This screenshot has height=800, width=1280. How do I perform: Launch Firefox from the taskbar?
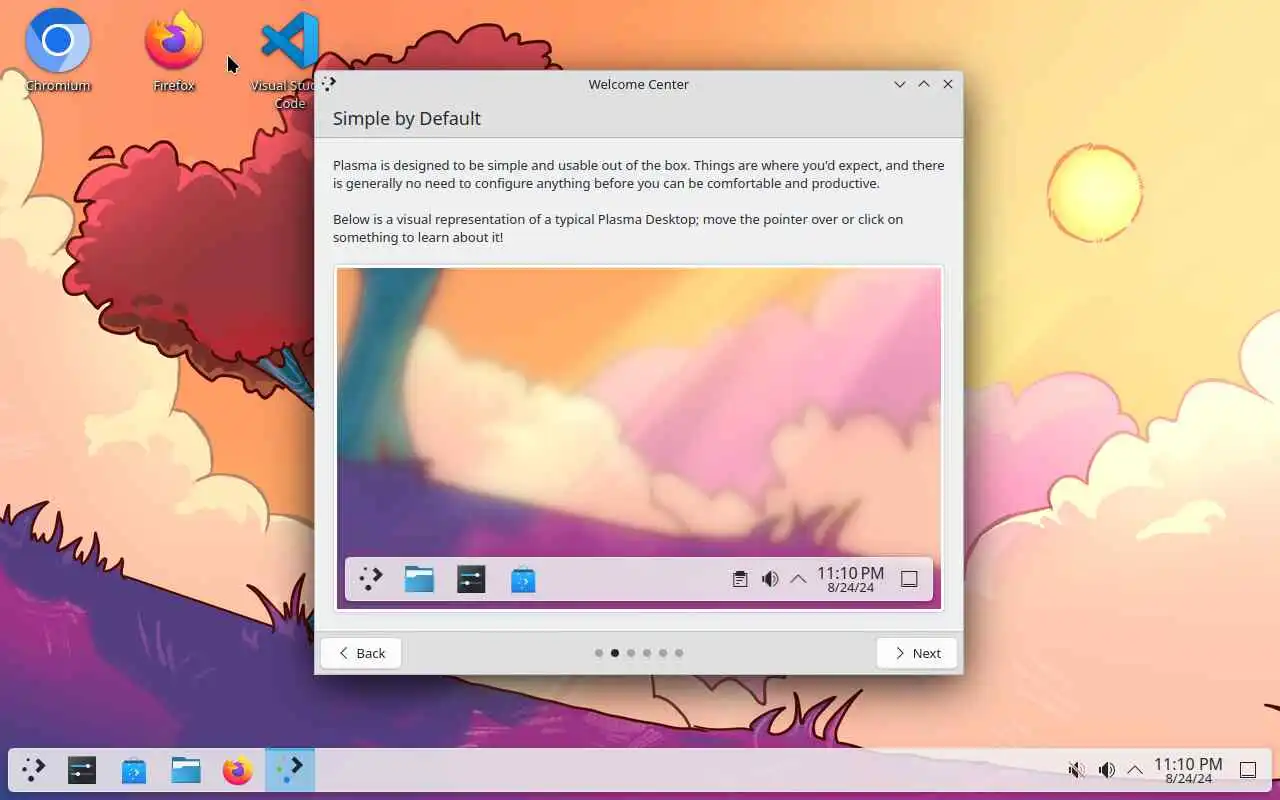(x=238, y=770)
